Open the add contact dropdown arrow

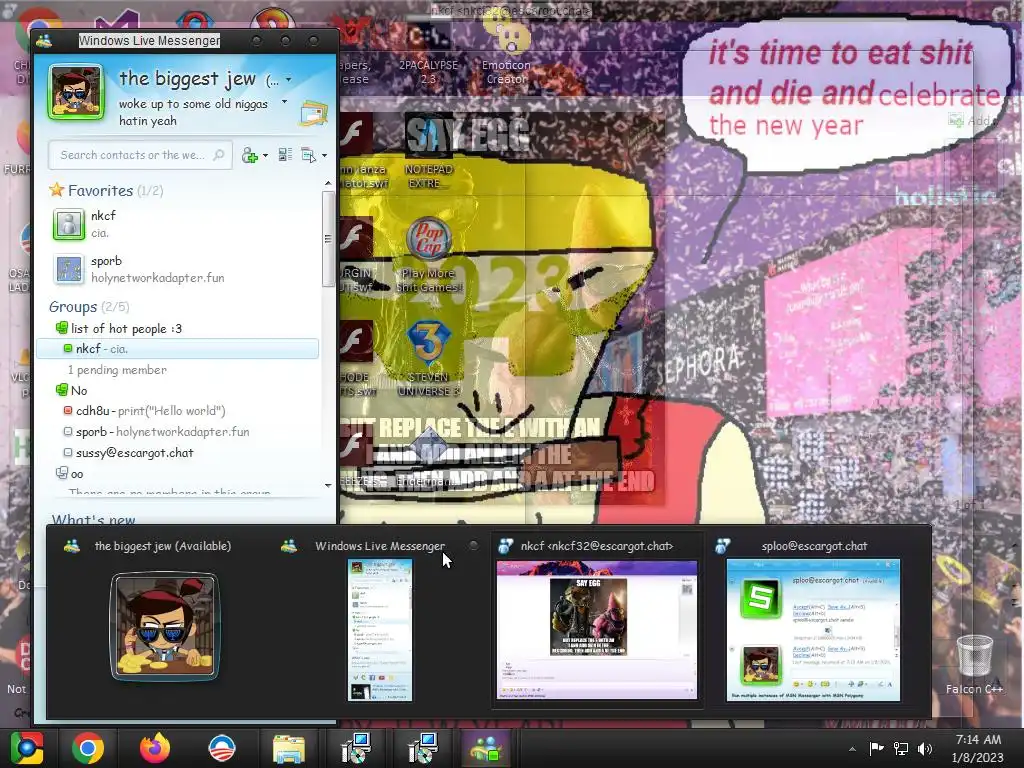265,155
